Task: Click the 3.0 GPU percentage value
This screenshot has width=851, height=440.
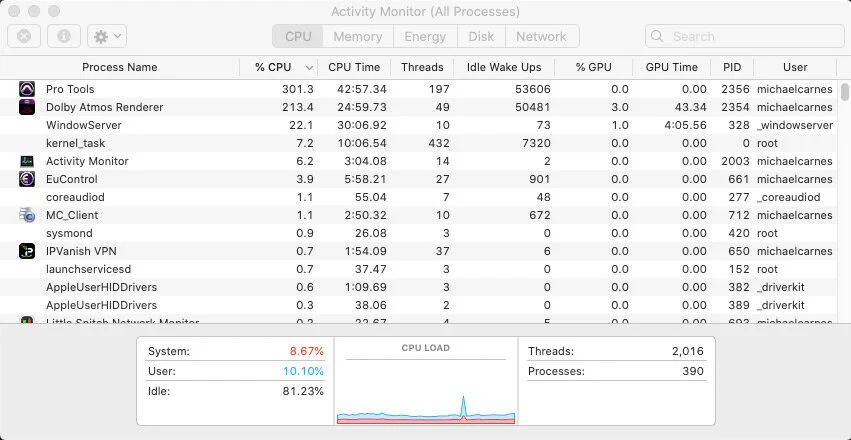Action: click(620, 107)
